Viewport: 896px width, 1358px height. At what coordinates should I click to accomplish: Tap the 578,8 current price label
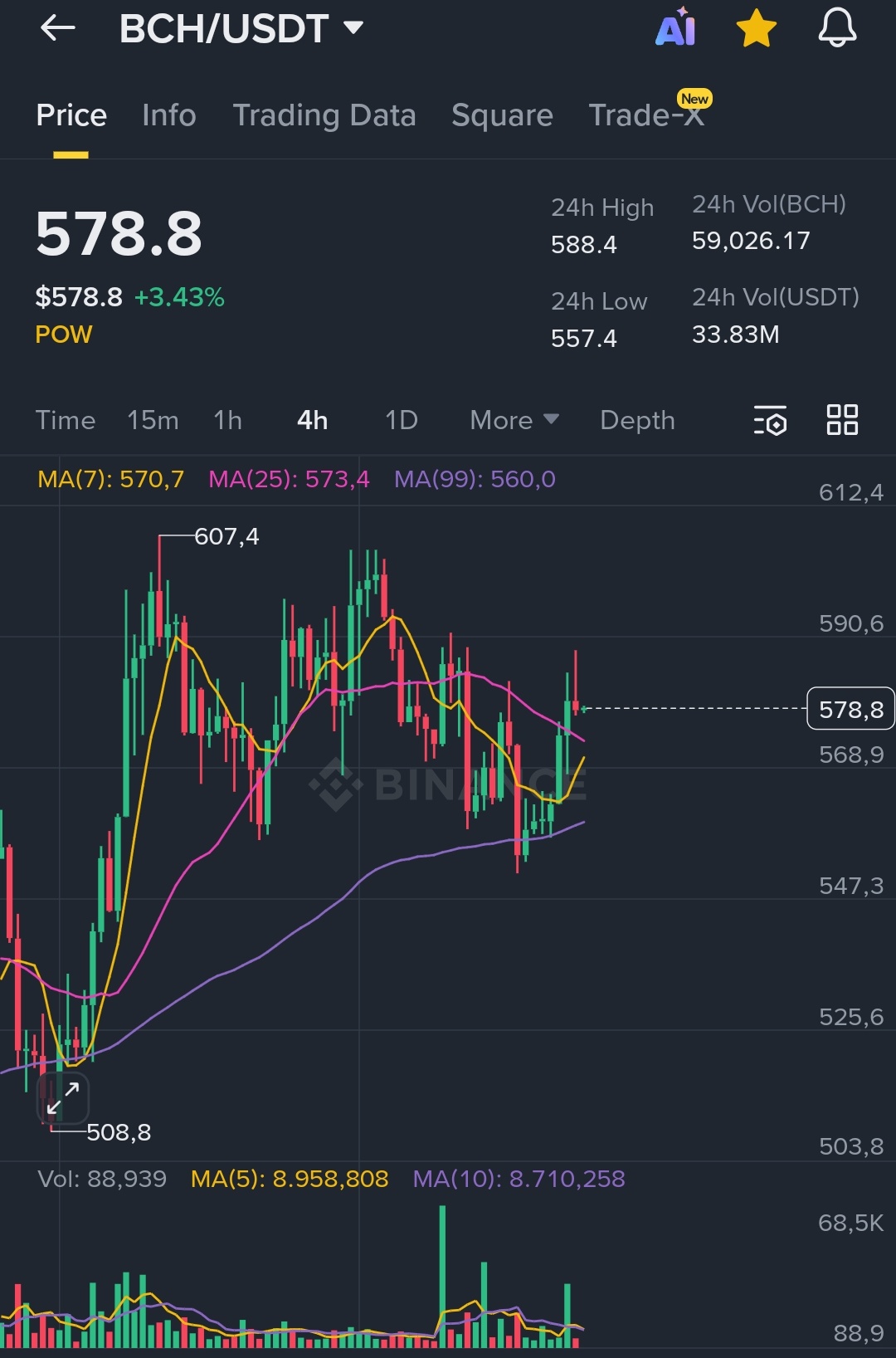click(x=850, y=709)
